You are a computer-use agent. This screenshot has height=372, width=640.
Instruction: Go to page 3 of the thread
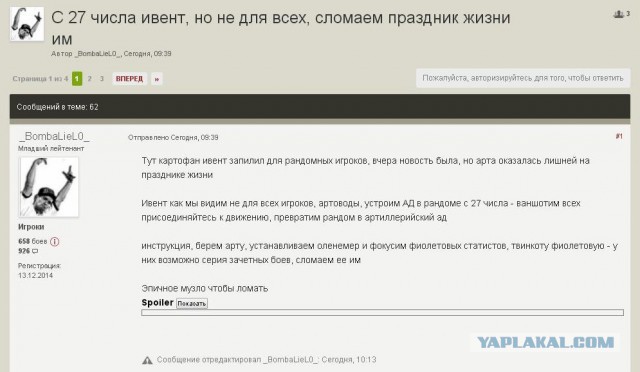pyautogui.click(x=102, y=78)
